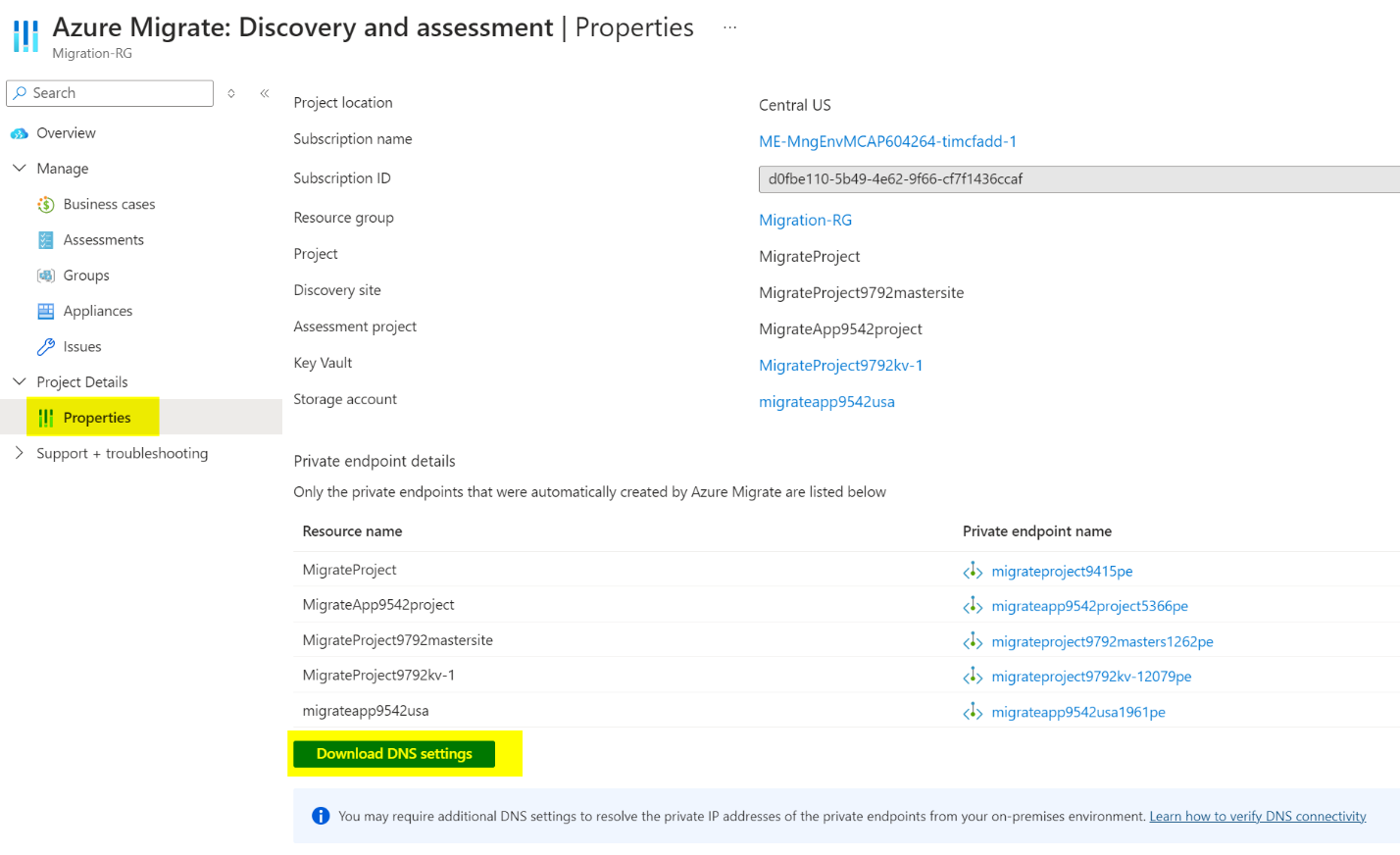
Task: Click the Issues wrench icon
Action: [x=46, y=347]
